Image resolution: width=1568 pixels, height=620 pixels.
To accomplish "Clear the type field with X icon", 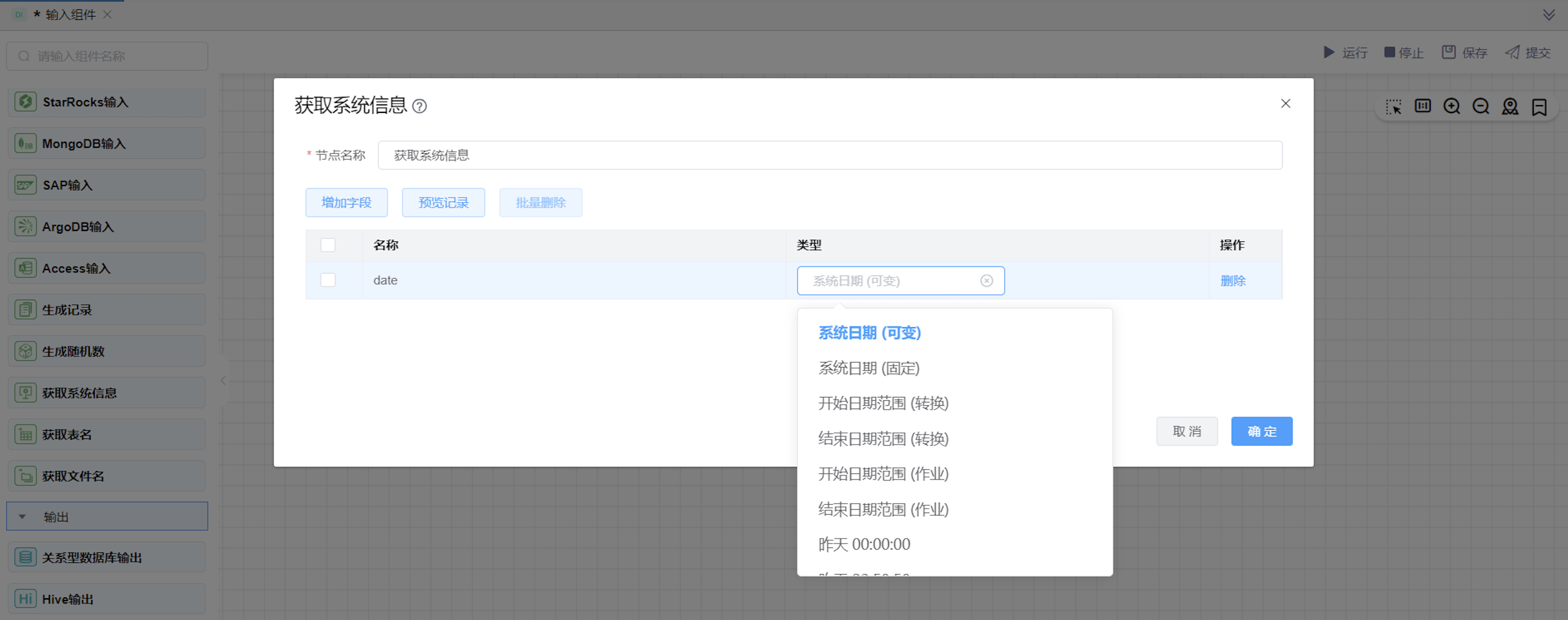I will tap(986, 281).
